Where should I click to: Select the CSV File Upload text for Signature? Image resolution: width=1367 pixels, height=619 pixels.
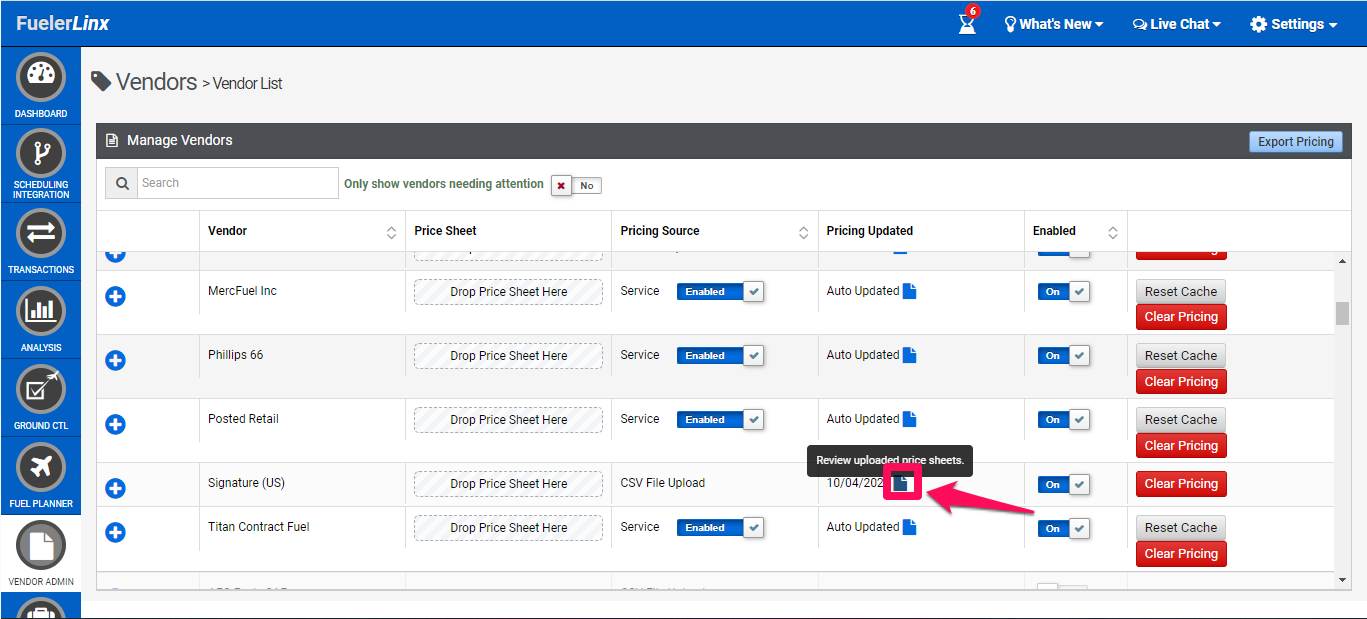[663, 483]
